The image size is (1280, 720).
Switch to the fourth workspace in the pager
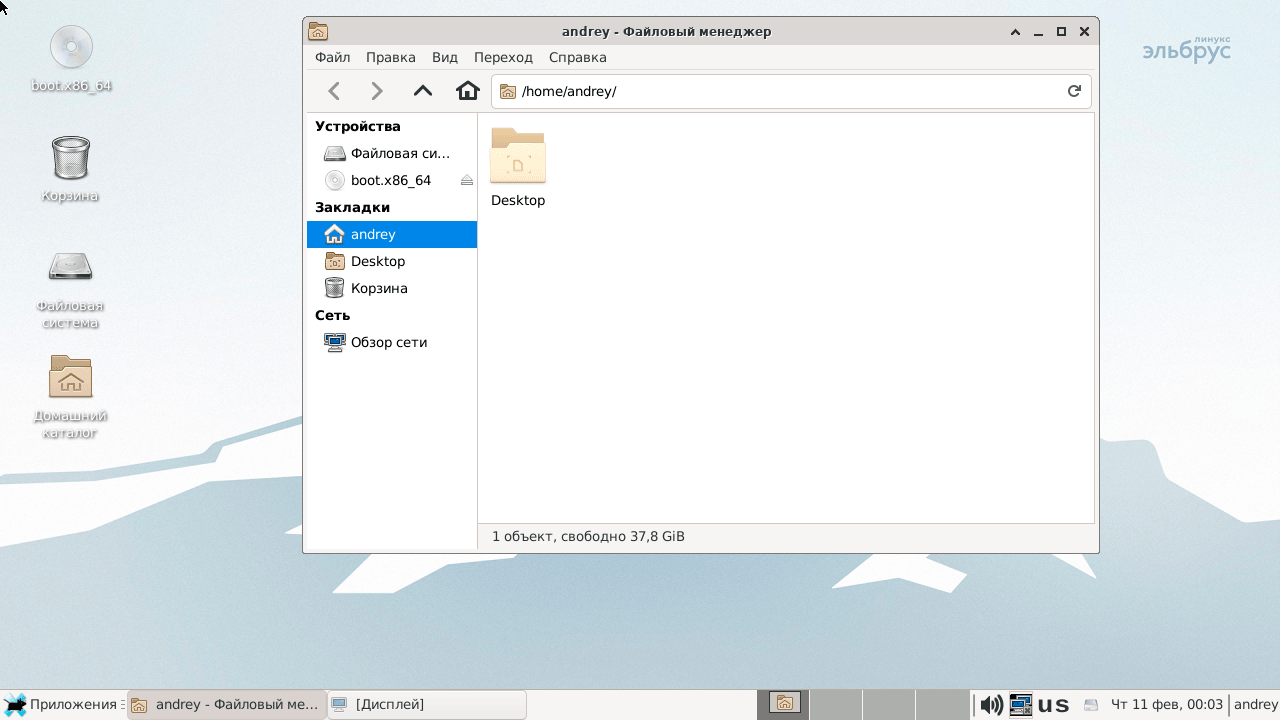[942, 705]
